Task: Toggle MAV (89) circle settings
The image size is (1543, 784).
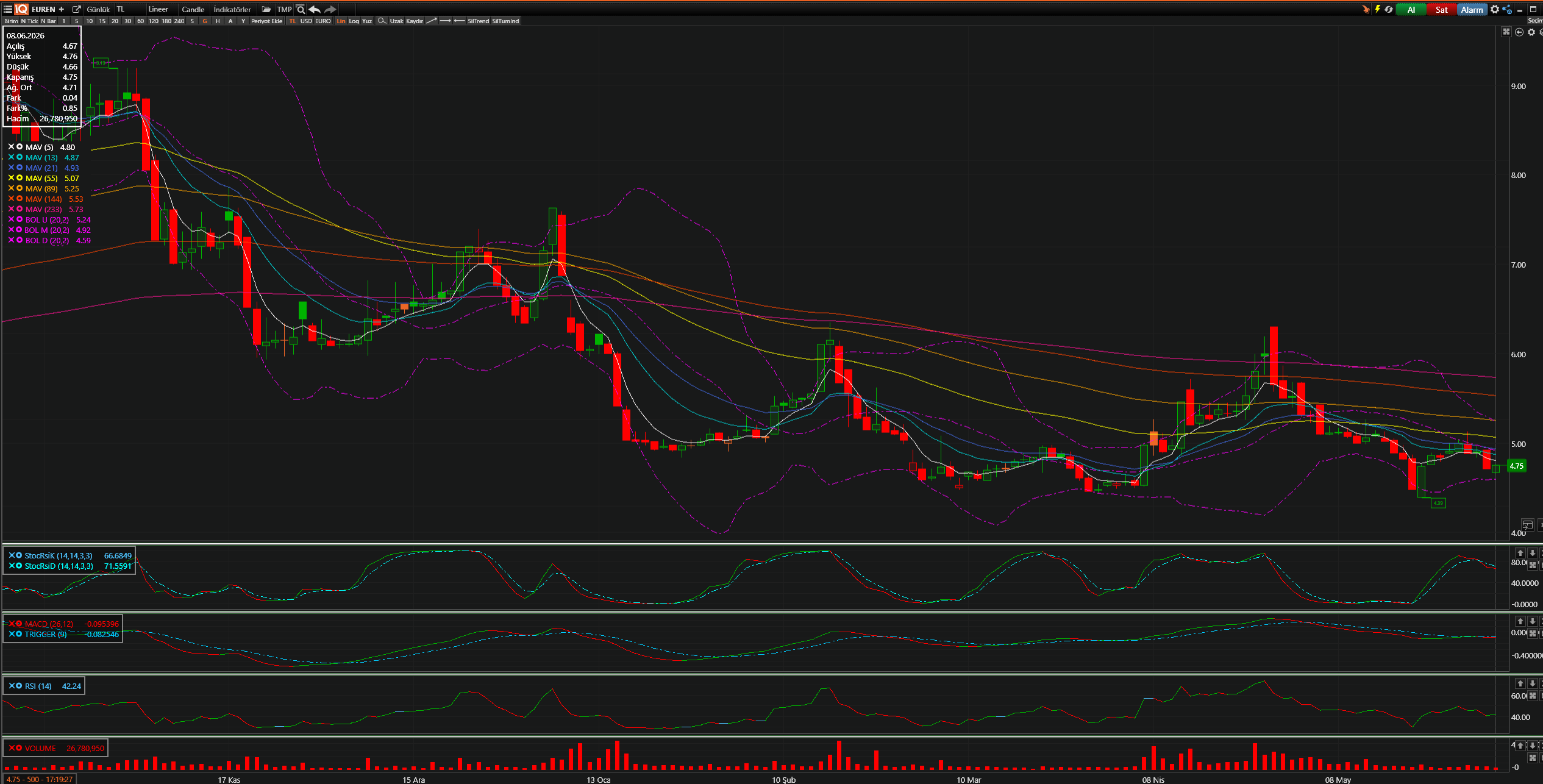Action: pos(20,188)
